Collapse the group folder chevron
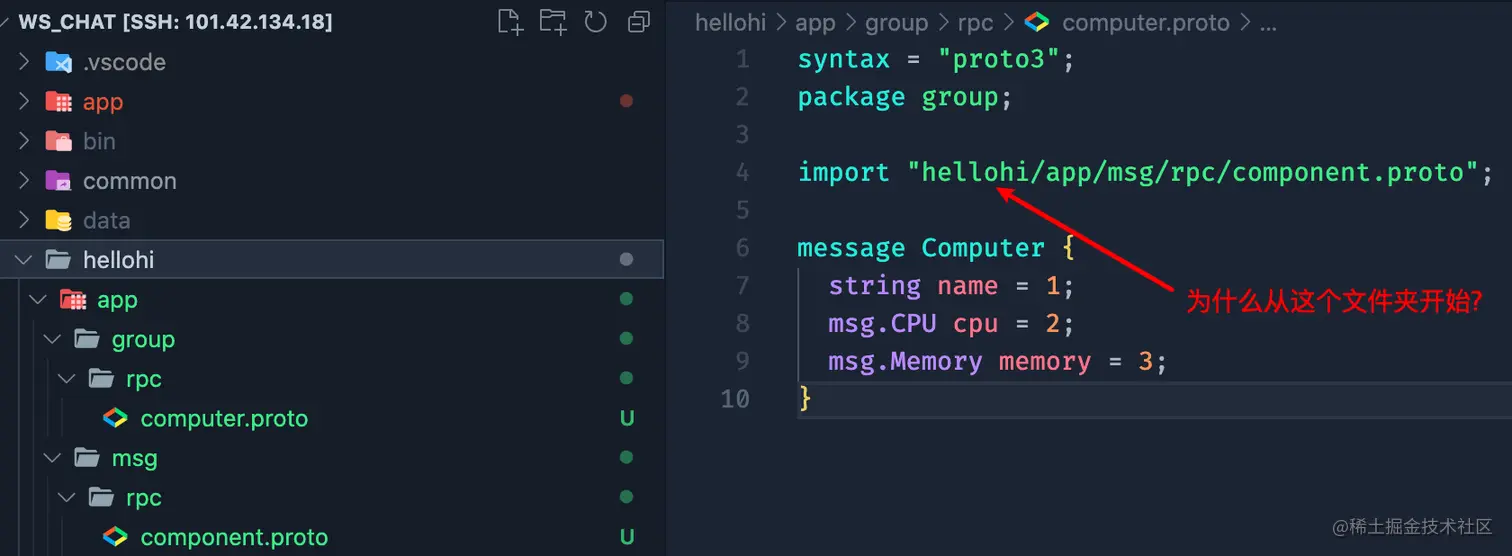Viewport: 1512px width, 556px height. [x=52, y=340]
